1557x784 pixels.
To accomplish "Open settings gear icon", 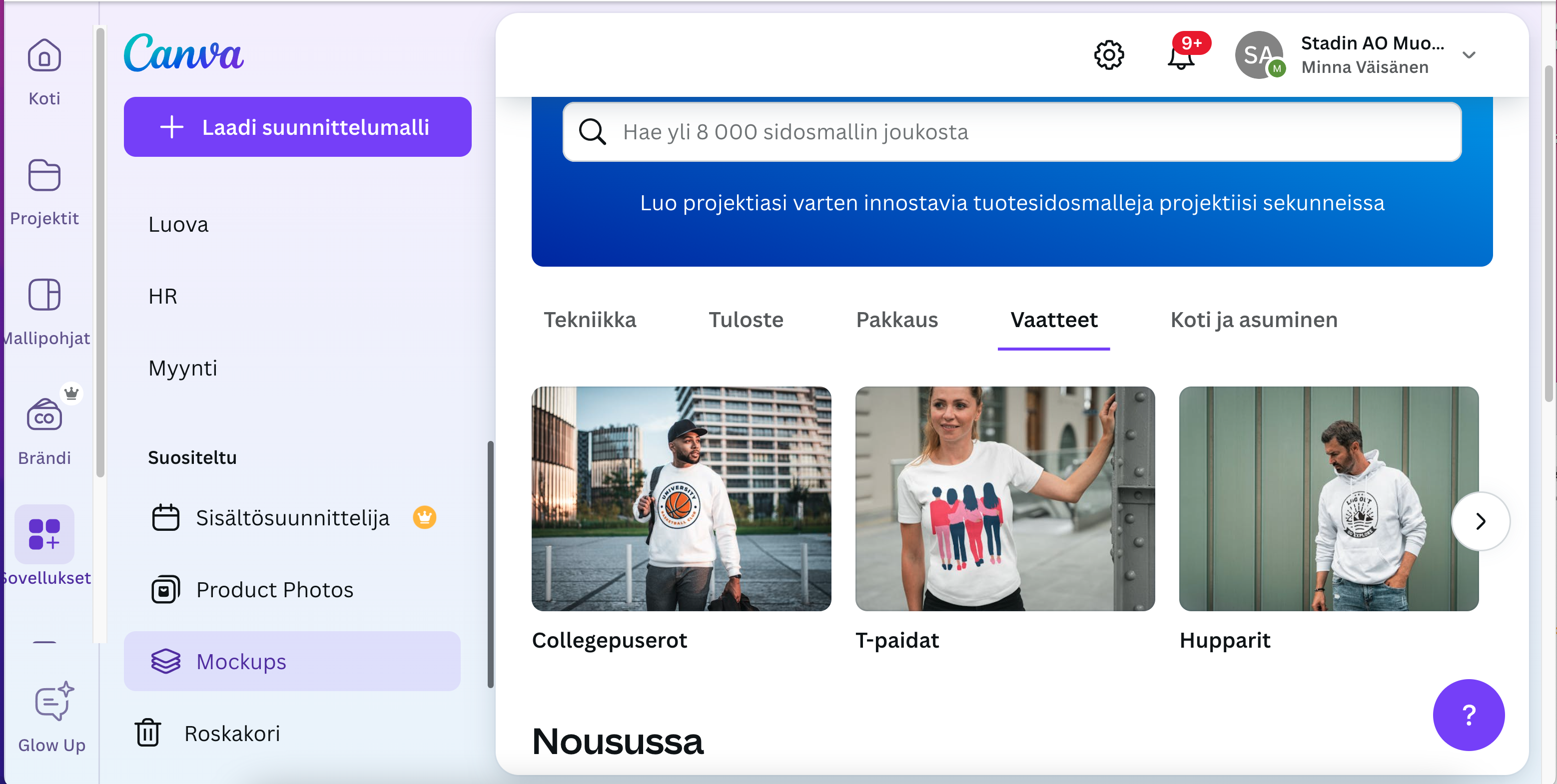I will 1108,55.
